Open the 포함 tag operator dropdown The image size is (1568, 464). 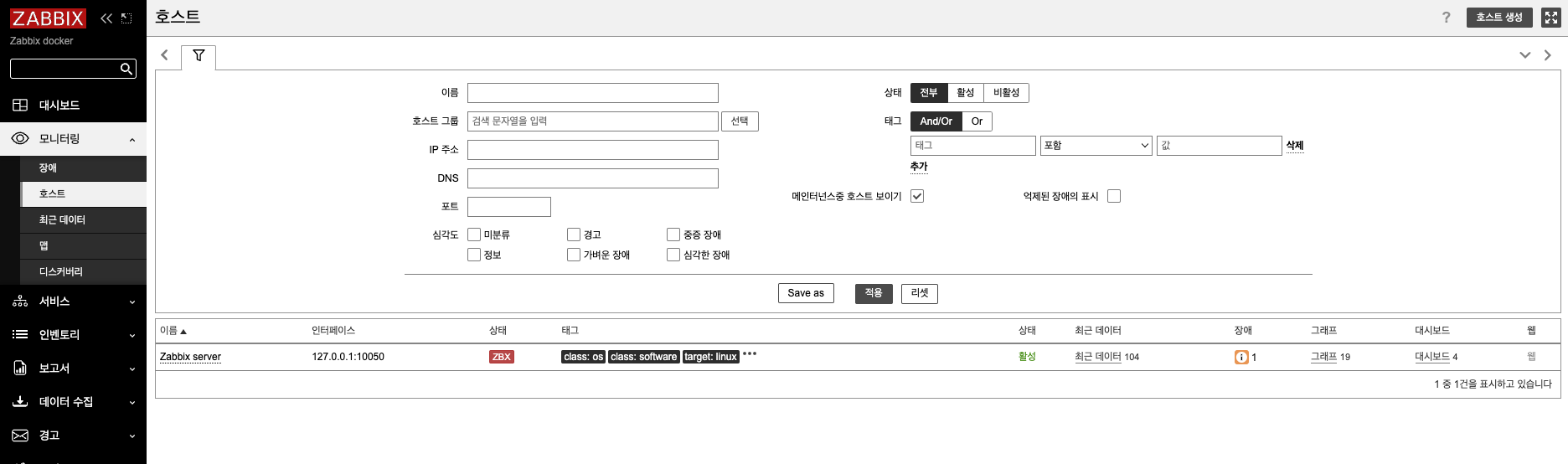click(1096, 146)
